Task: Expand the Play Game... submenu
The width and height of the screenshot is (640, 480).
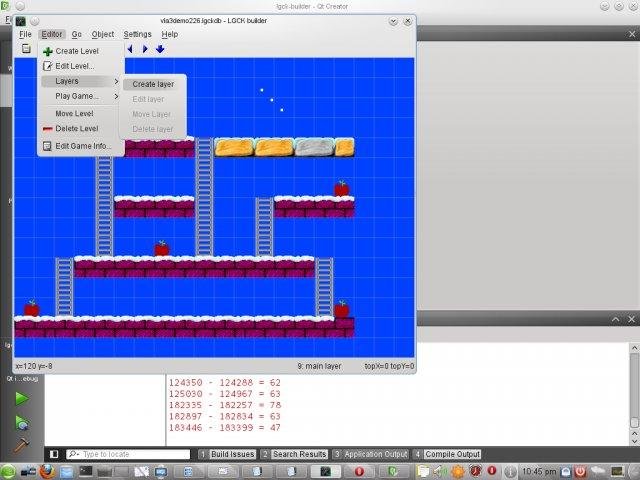Action: [81, 96]
